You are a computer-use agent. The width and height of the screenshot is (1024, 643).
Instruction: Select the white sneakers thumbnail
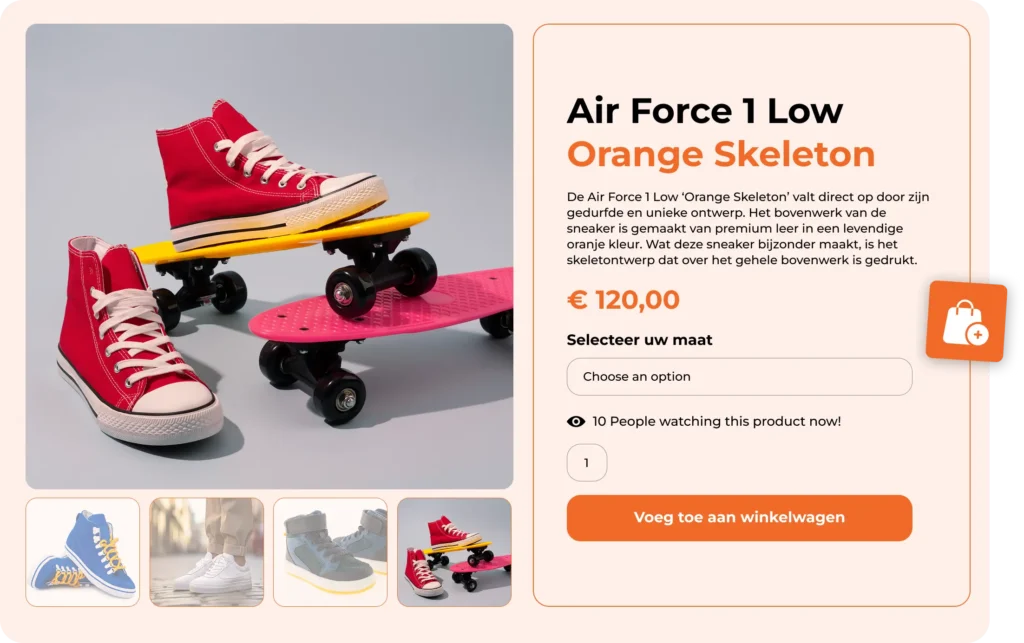click(x=207, y=552)
